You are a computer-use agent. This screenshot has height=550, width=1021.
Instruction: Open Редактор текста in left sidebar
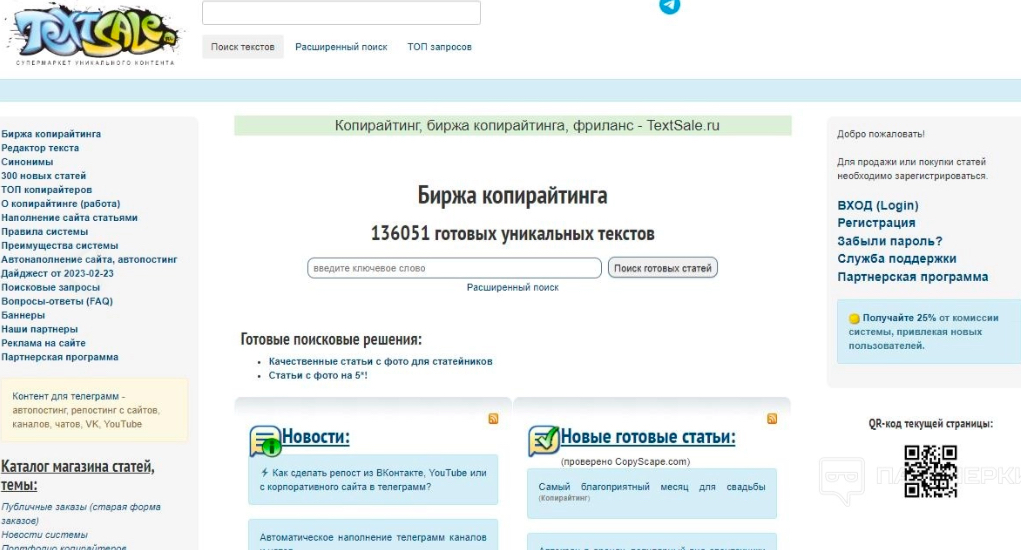pyautogui.click(x=40, y=148)
